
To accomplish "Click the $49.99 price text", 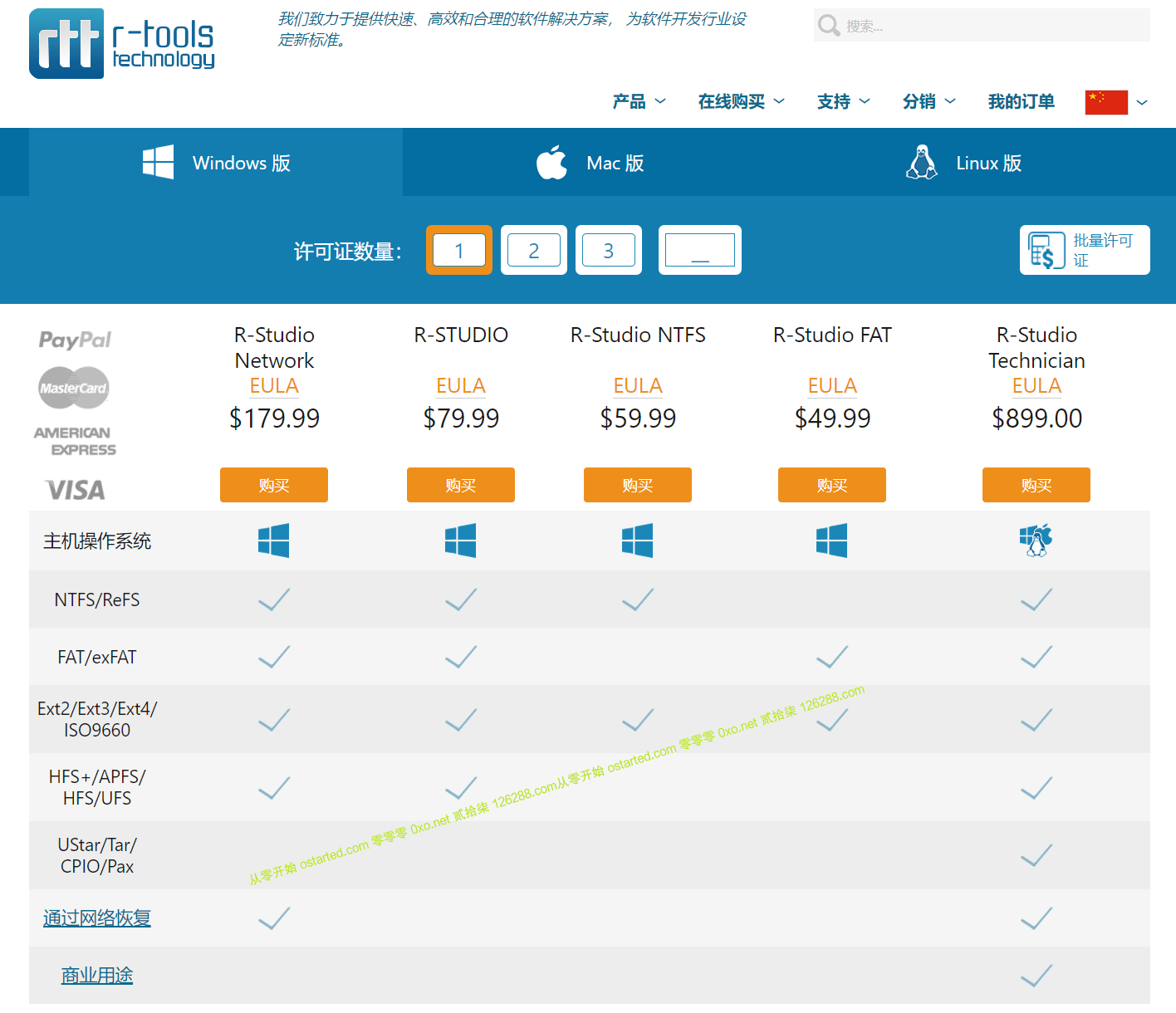I will point(832,418).
